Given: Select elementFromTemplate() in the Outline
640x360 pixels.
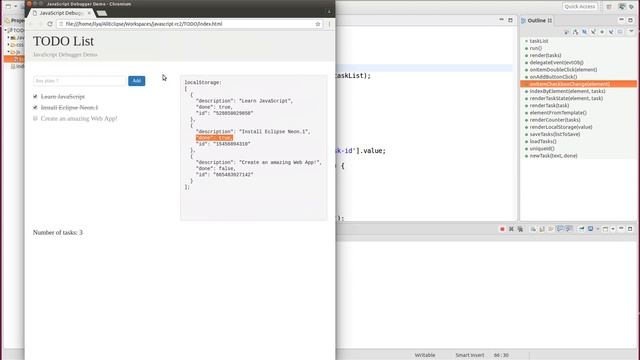Looking at the screenshot, I should coord(558,113).
